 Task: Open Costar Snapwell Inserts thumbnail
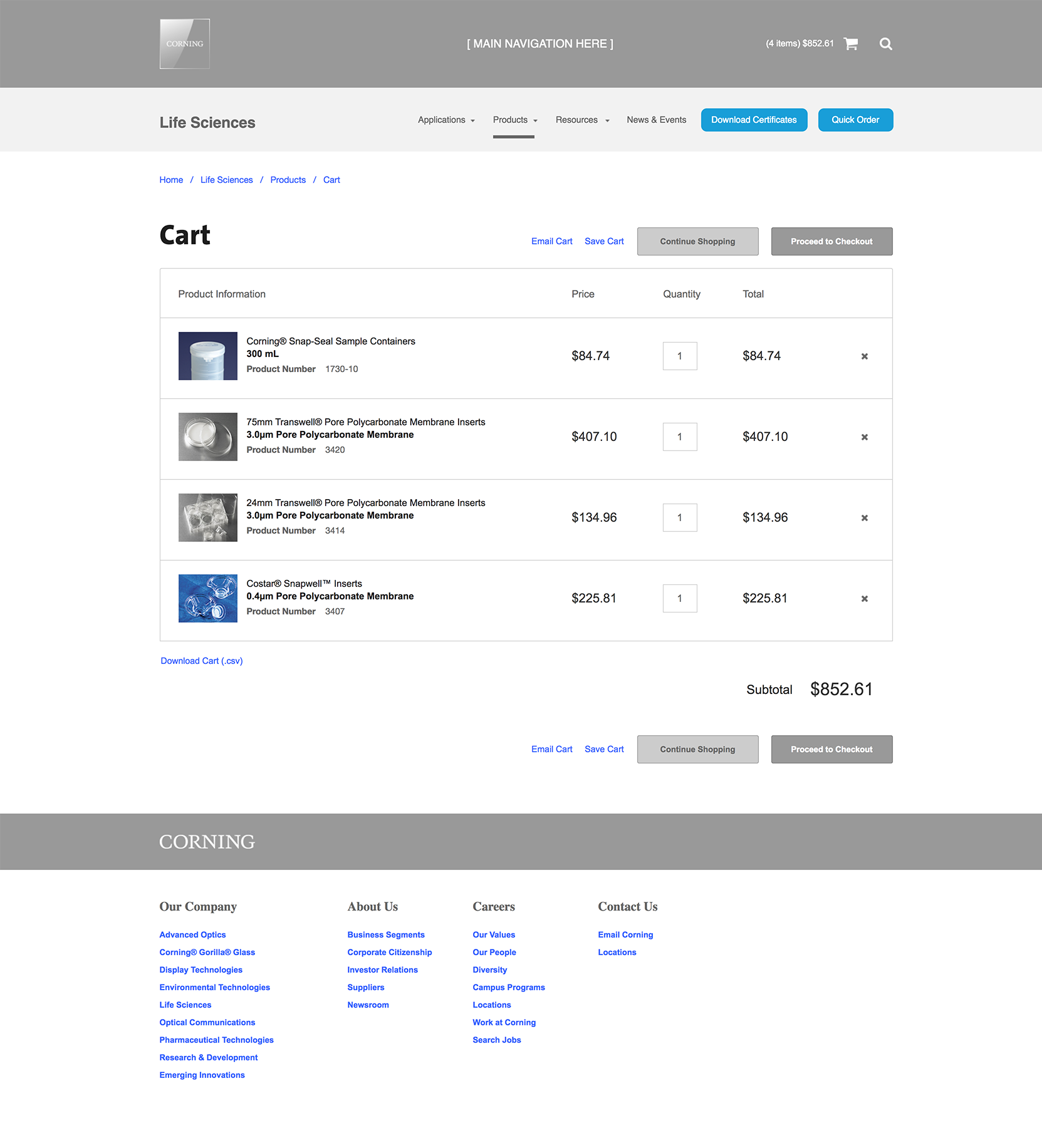click(208, 598)
